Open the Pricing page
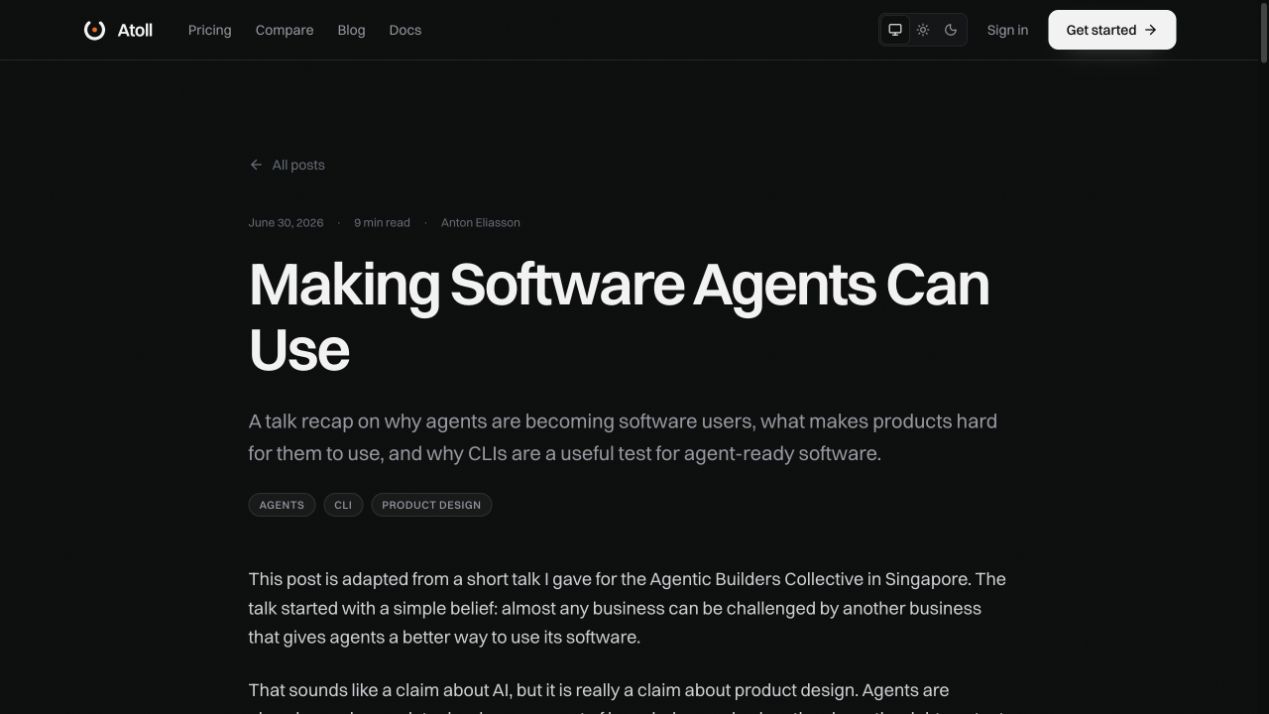Screen dimensions: 1269x714 210,30
